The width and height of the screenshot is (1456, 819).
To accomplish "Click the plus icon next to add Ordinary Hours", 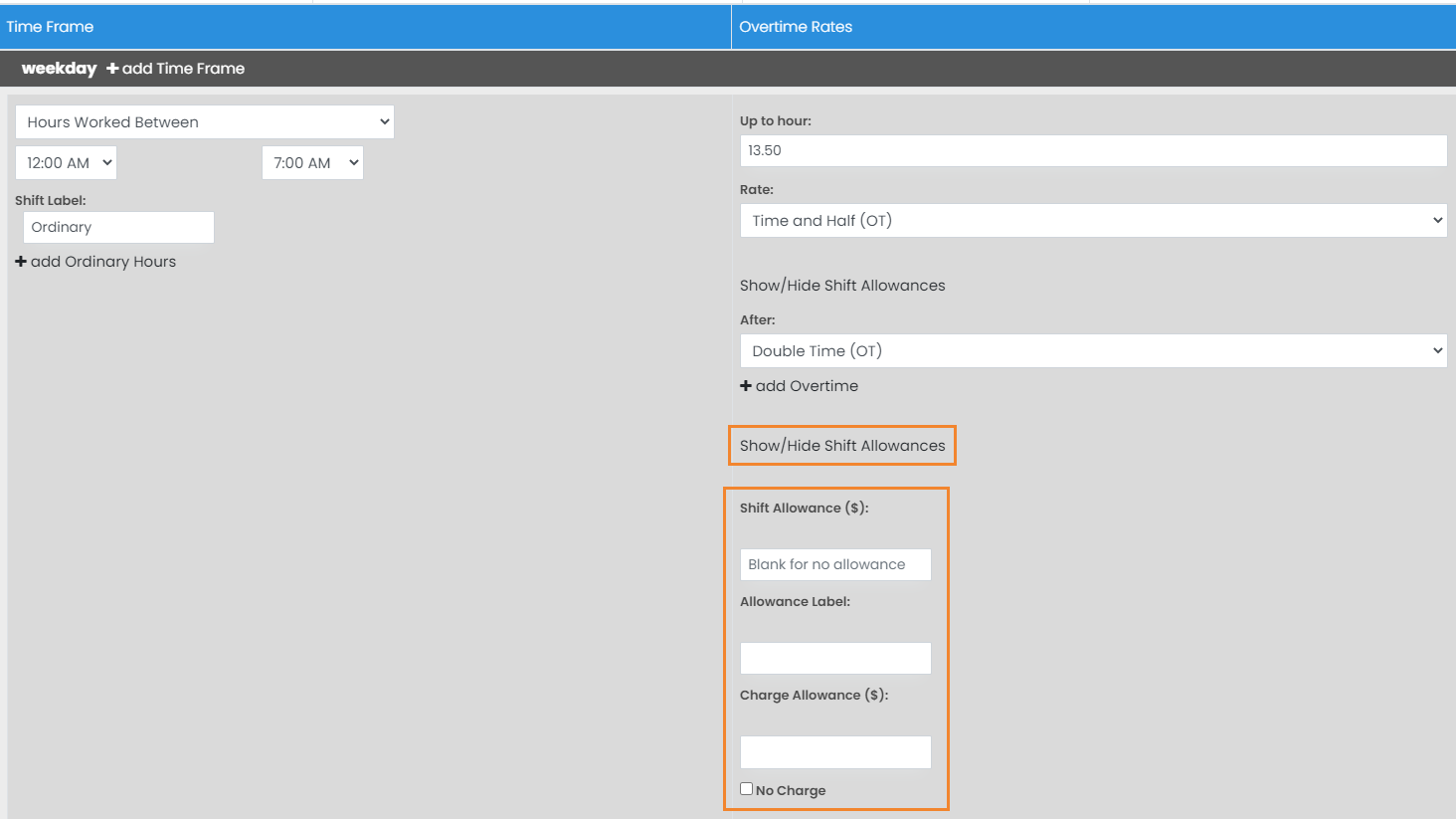I will click(x=21, y=262).
